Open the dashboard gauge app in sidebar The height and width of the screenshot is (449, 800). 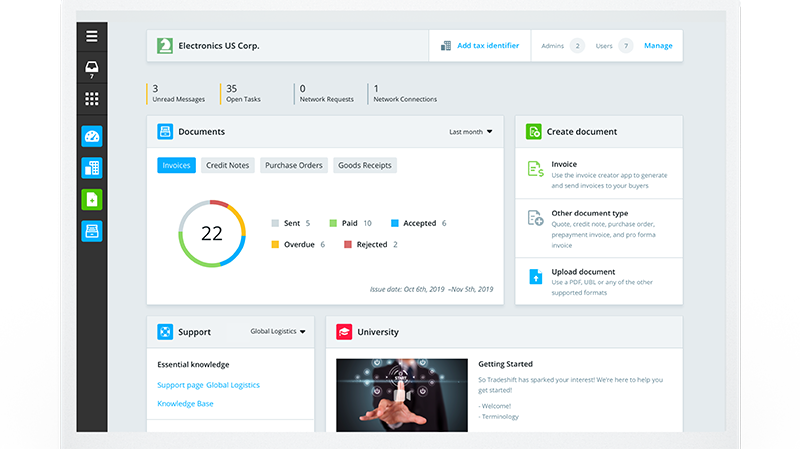click(92, 137)
